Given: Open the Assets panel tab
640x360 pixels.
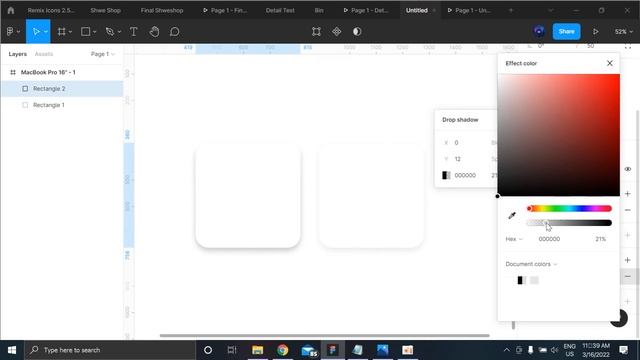Looking at the screenshot, I should coord(44,54).
